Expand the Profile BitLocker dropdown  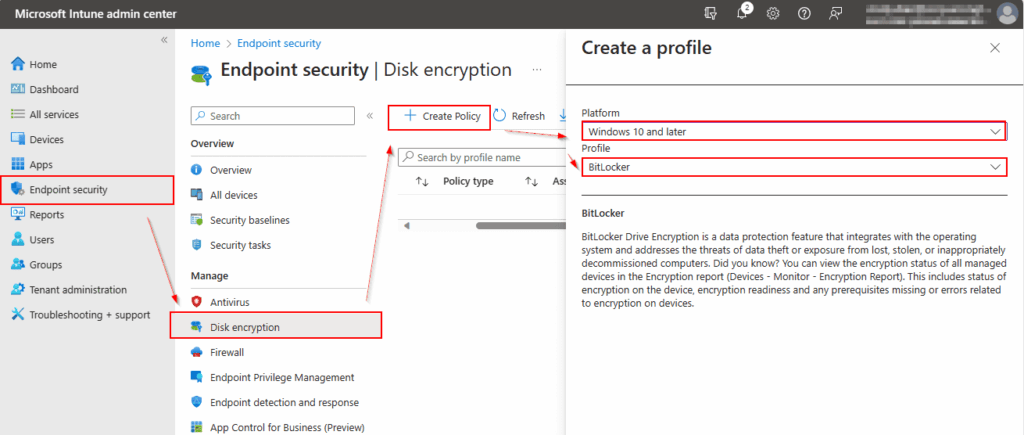click(x=794, y=167)
